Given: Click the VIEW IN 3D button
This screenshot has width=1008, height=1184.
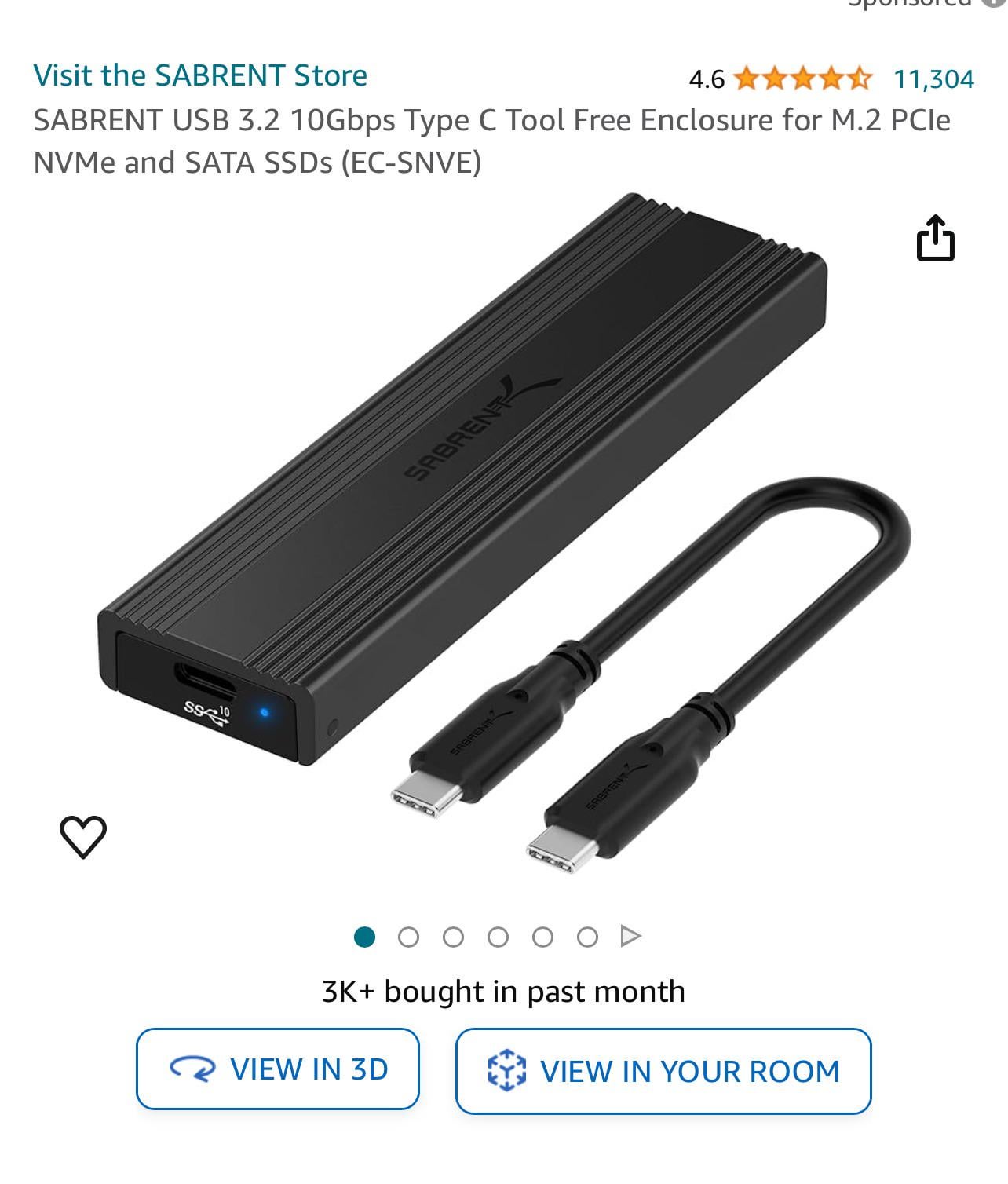Looking at the screenshot, I should coord(278,1069).
